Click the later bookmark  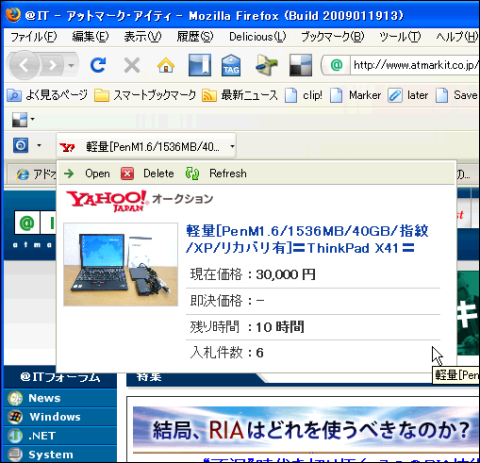[x=408, y=95]
